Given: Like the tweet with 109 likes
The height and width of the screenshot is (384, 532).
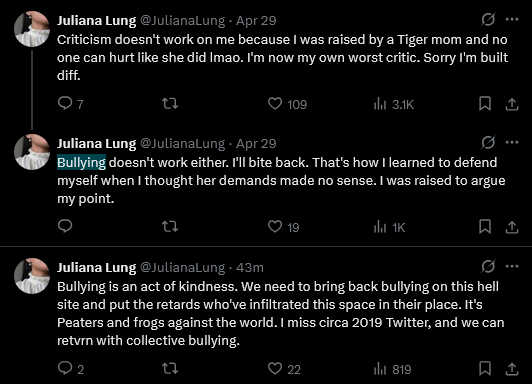Looking at the screenshot, I should pos(287,104).
